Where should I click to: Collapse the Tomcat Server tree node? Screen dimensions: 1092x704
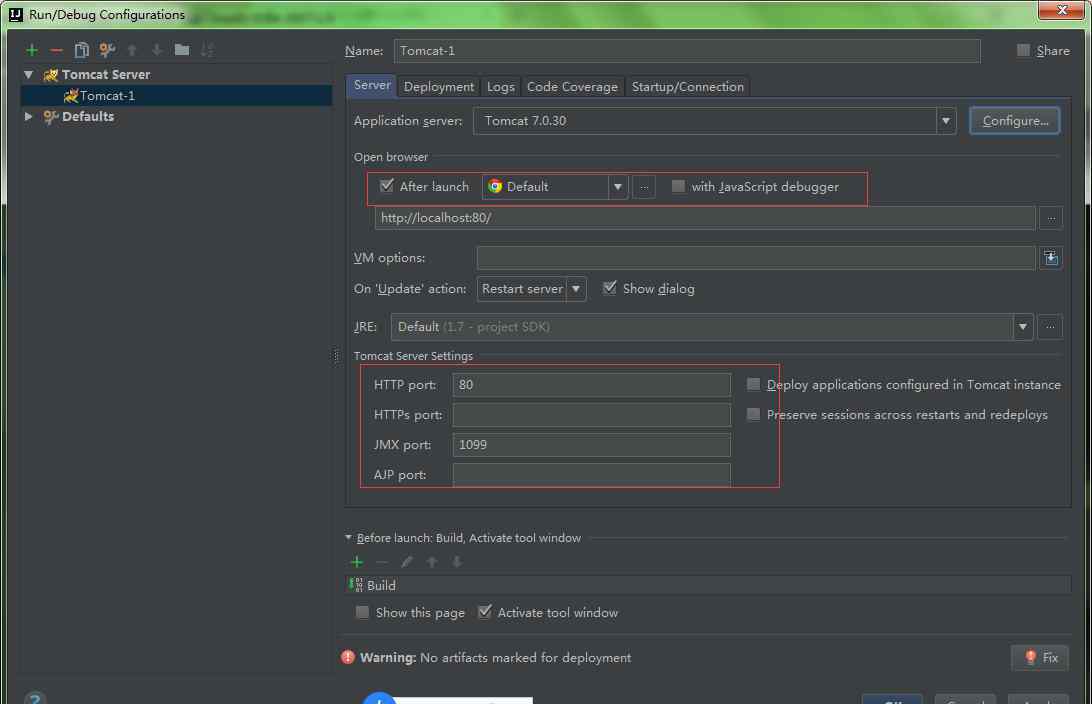29,75
